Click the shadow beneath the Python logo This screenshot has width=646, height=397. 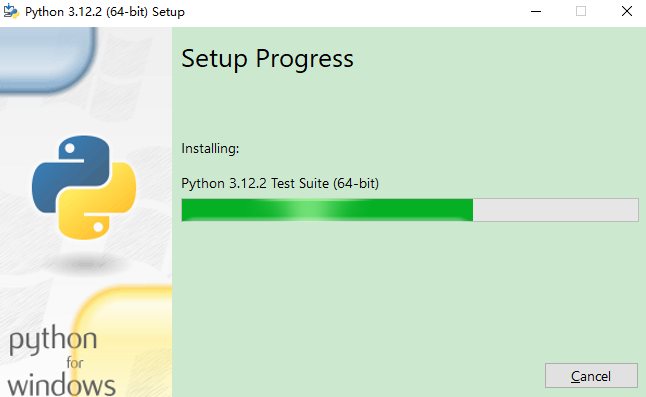pos(85,264)
